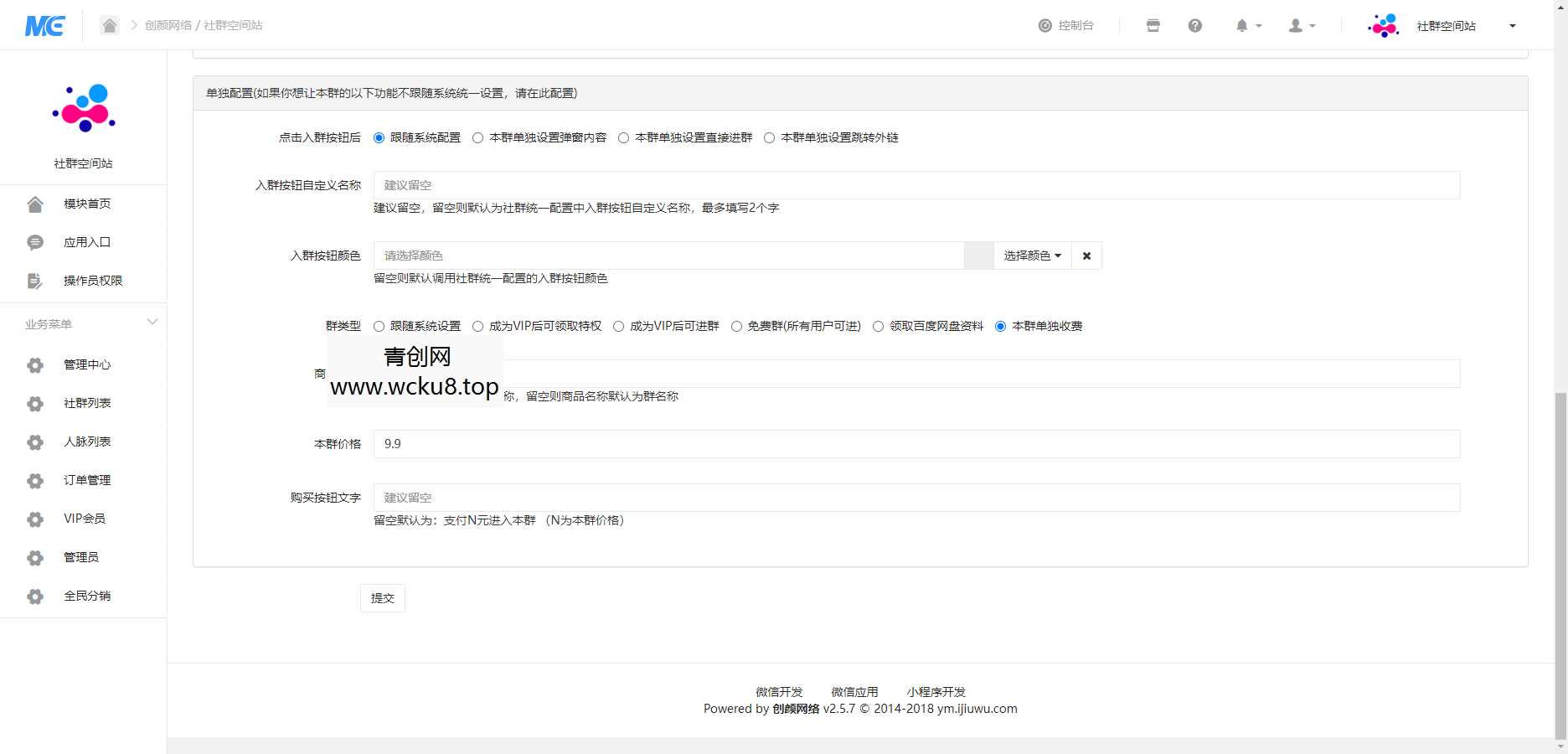1568x754 pixels.
Task: 点击顶部通知铃铛图标
Action: point(1243,25)
